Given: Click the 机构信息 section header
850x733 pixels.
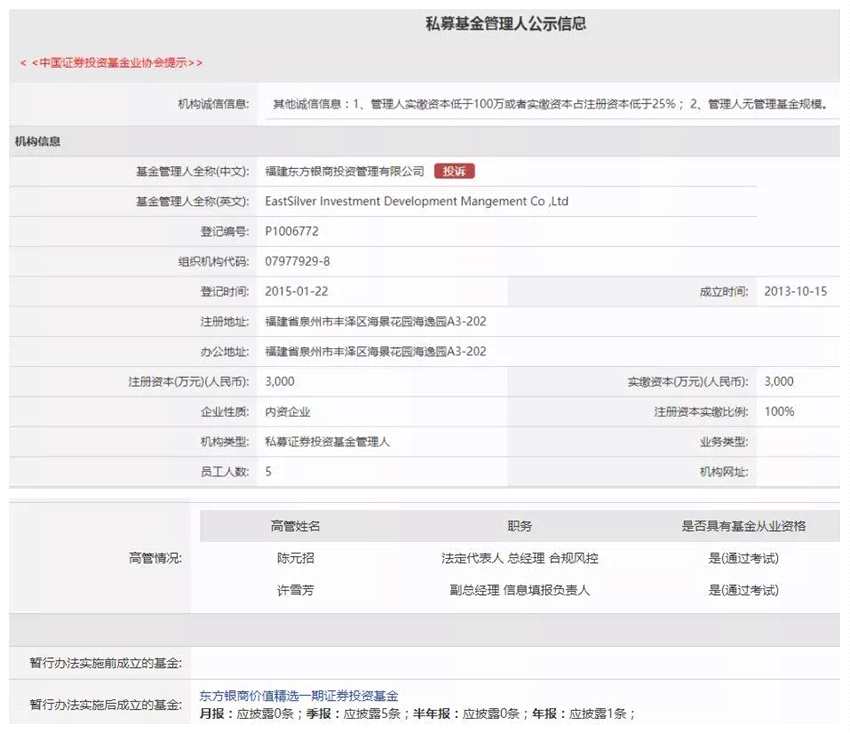Looking at the screenshot, I should [x=37, y=142].
